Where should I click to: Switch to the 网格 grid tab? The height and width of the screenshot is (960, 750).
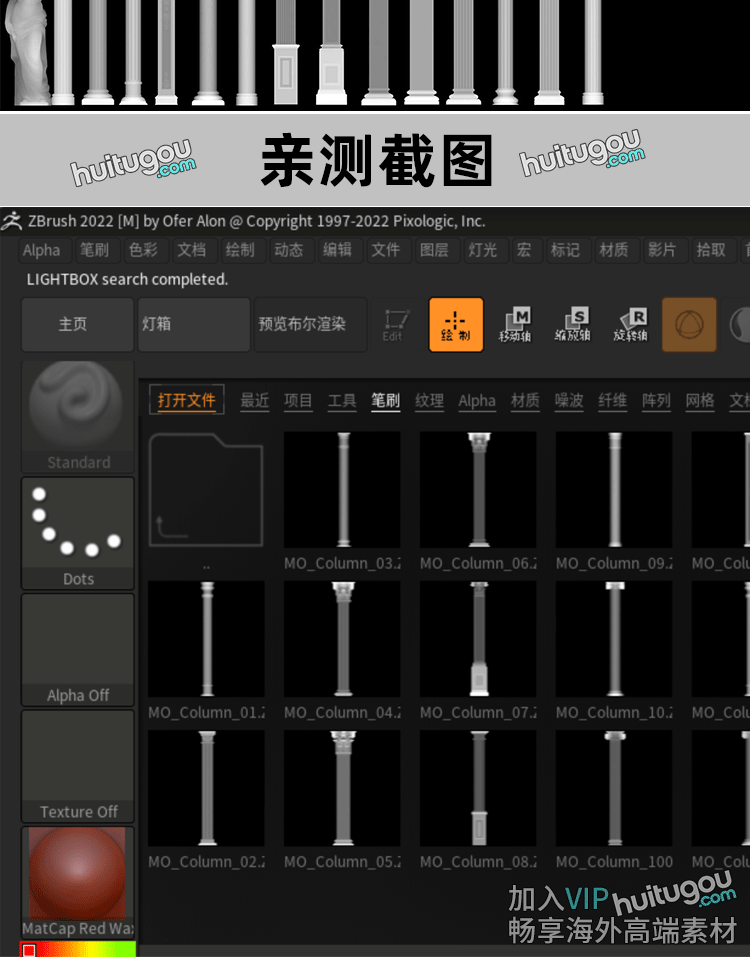(x=700, y=401)
